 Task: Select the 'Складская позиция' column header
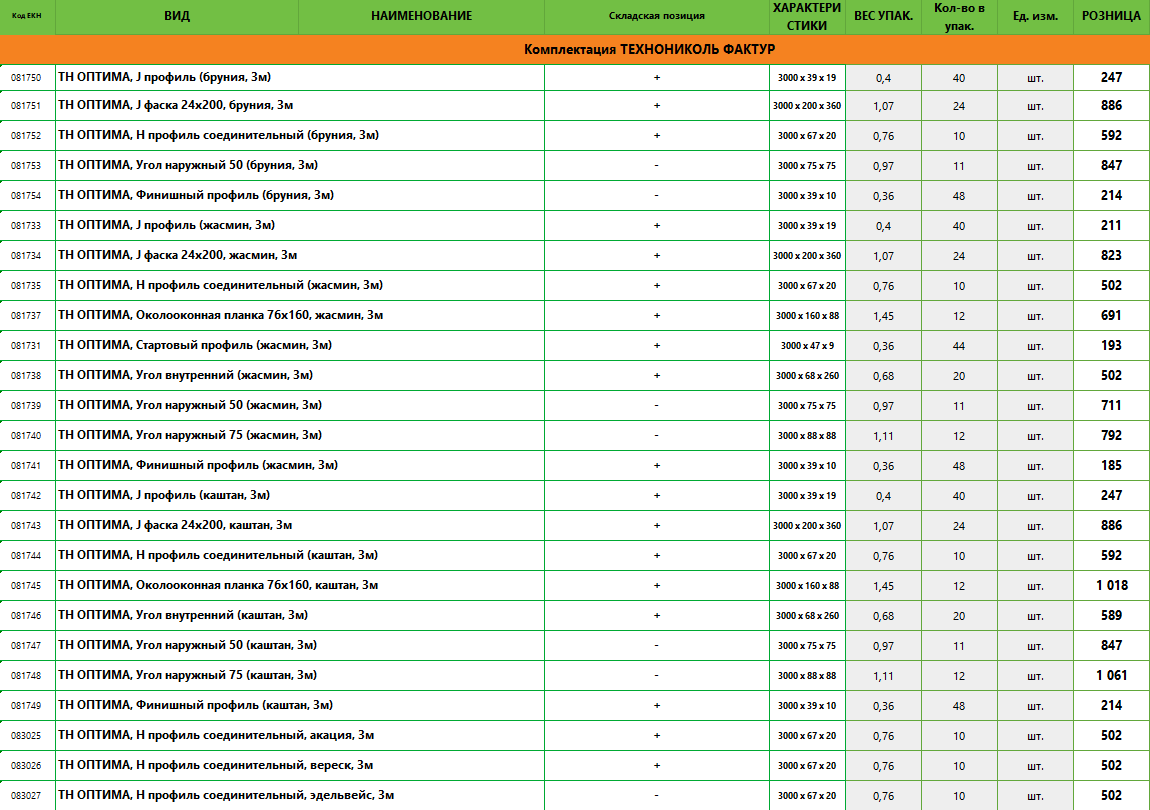point(656,15)
